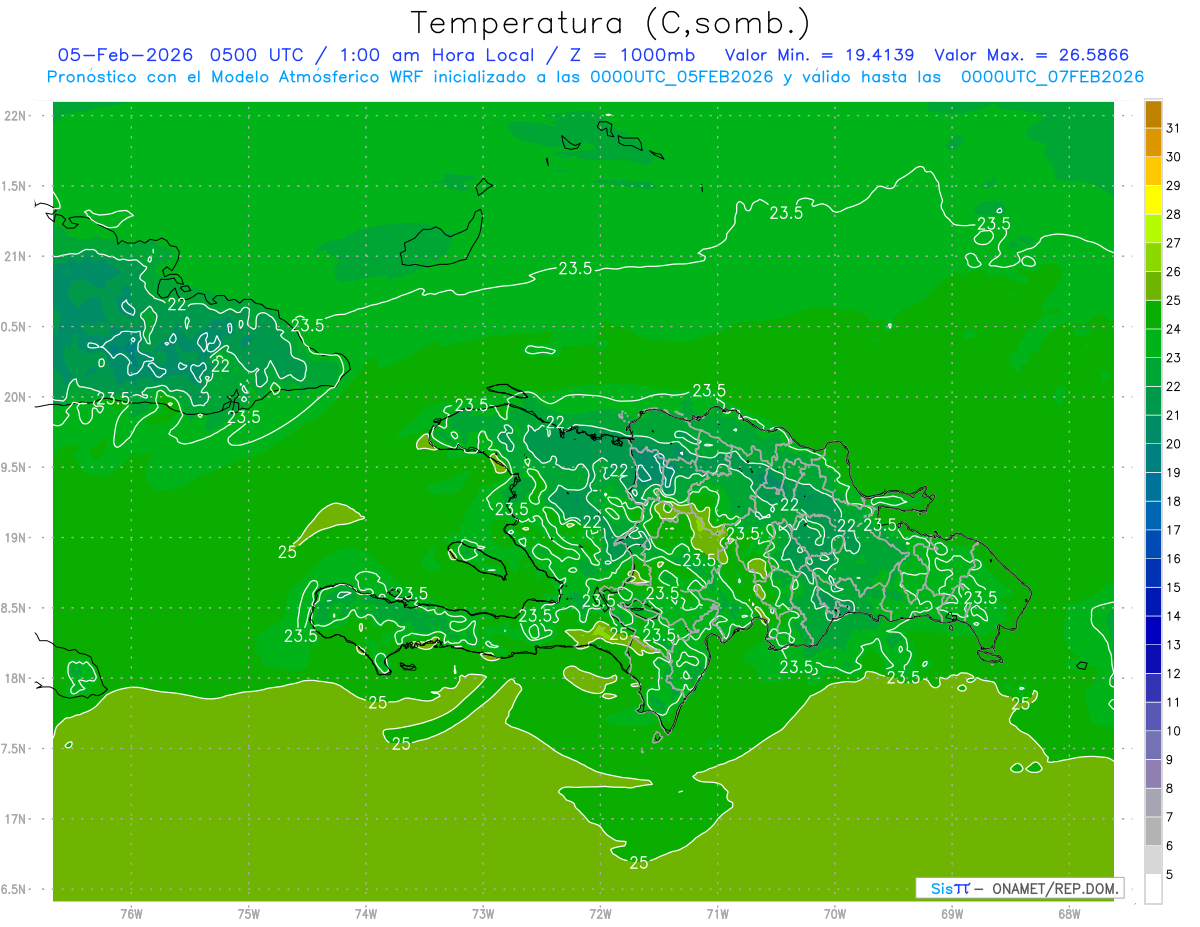This screenshot has width=1200, height=927.
Task: Click the '76W' longitude axis label
Action: tap(131, 914)
